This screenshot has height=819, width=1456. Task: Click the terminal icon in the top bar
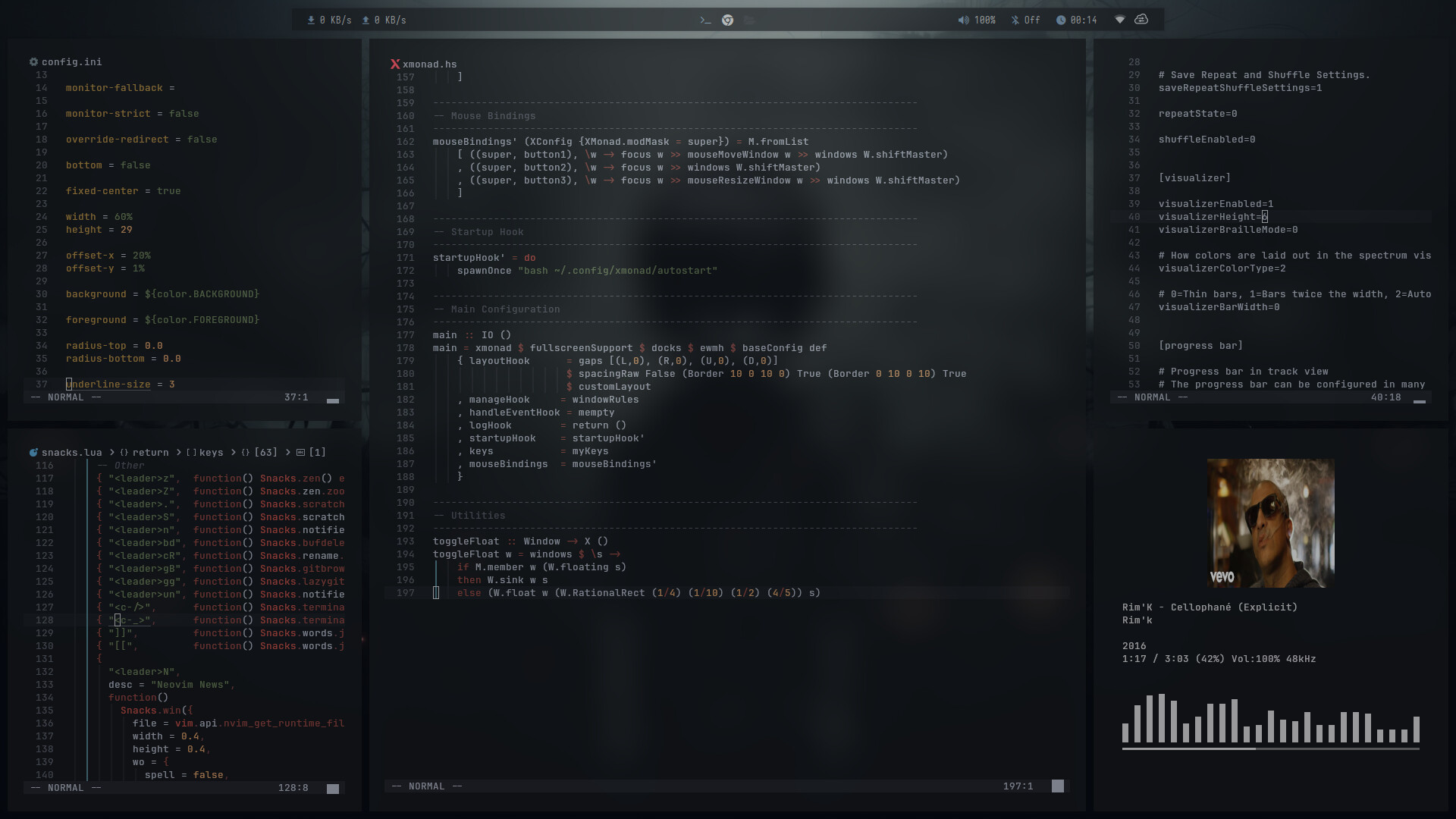coord(705,20)
